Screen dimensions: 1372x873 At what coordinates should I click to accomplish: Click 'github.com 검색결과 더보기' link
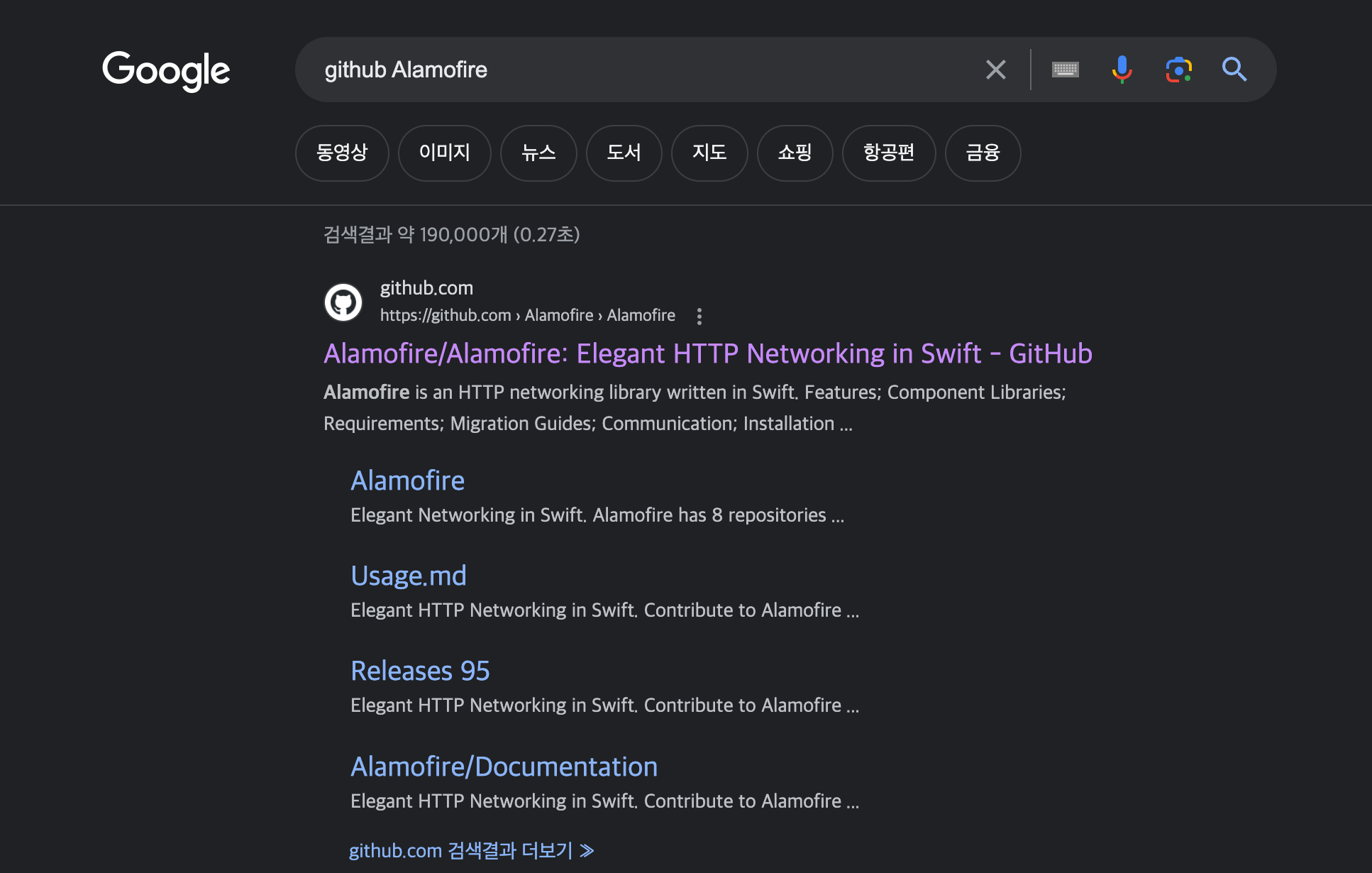(472, 850)
